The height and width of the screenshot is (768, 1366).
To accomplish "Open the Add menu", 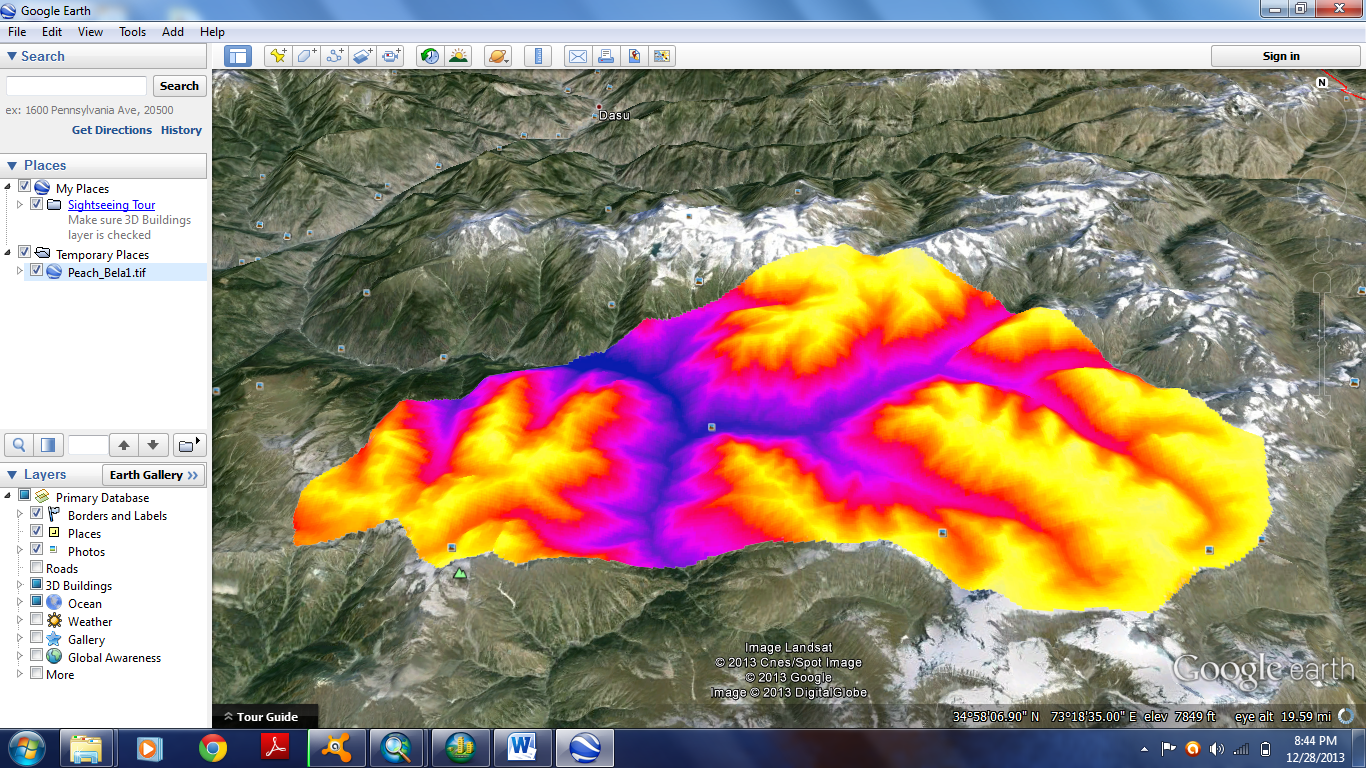I will point(173,32).
